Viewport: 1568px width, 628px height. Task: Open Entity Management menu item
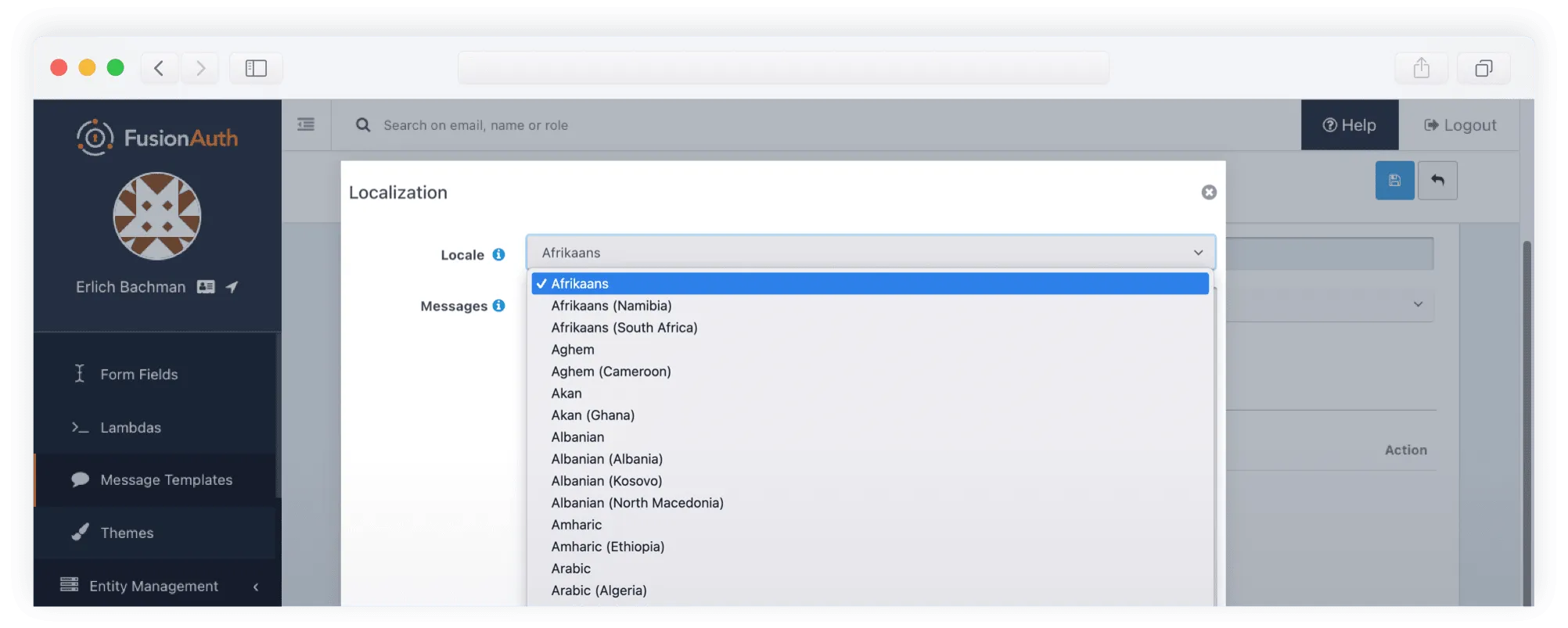tap(154, 586)
